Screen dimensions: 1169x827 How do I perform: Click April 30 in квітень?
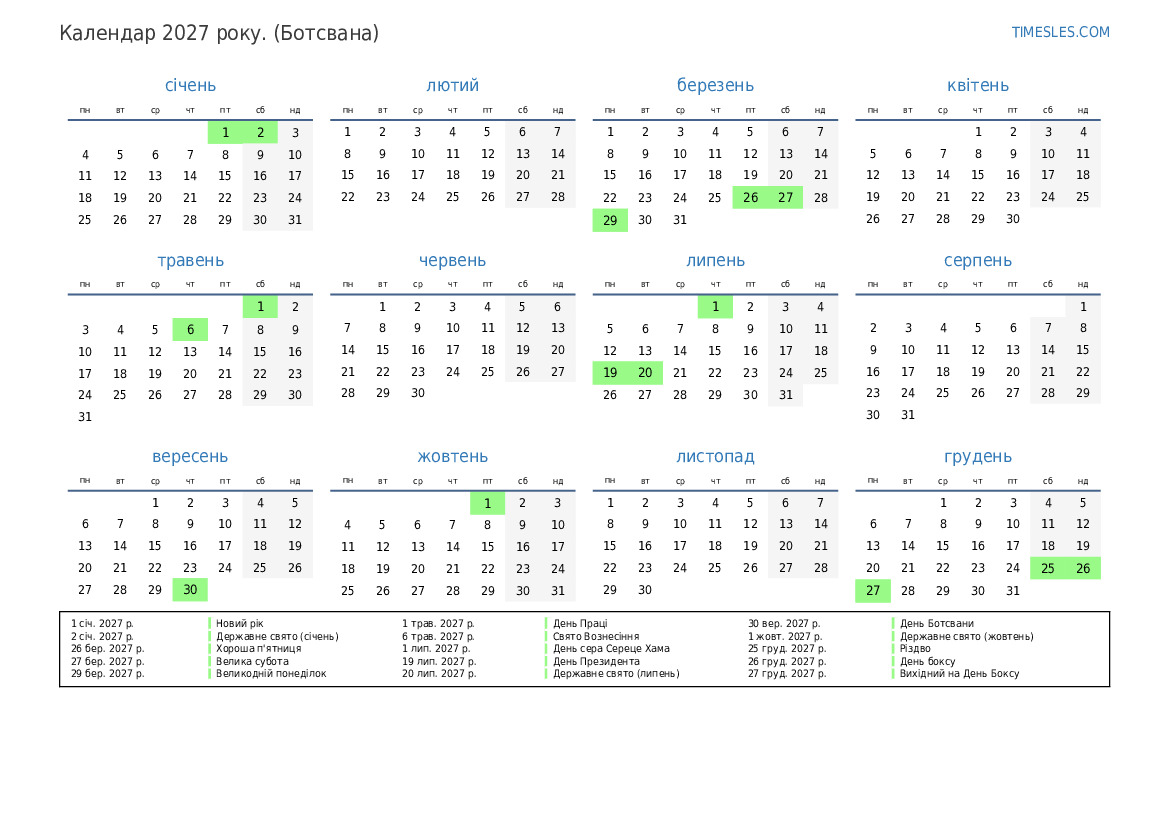(1012, 219)
